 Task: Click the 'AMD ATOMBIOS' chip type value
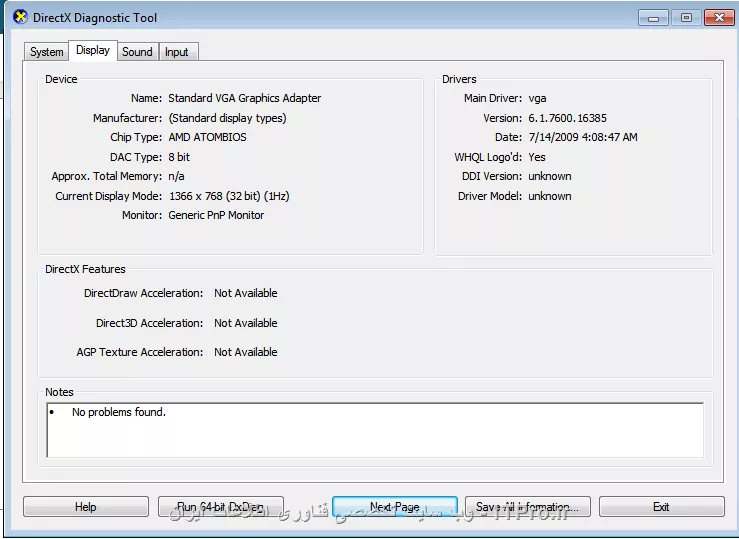207,137
